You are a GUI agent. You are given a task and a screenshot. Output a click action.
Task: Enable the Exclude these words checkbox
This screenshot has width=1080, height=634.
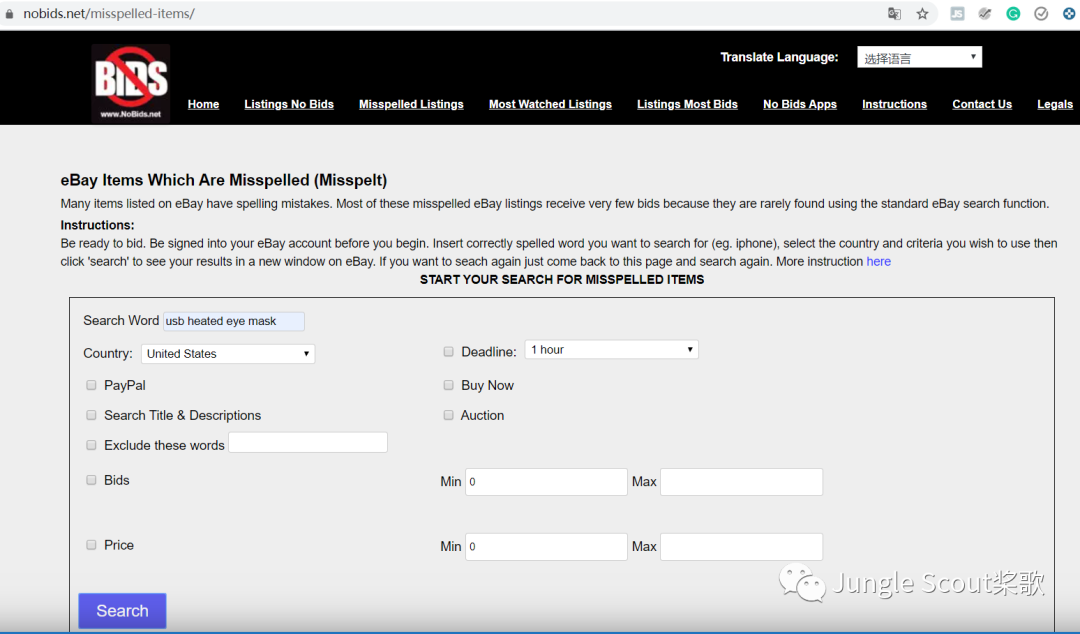(x=91, y=445)
